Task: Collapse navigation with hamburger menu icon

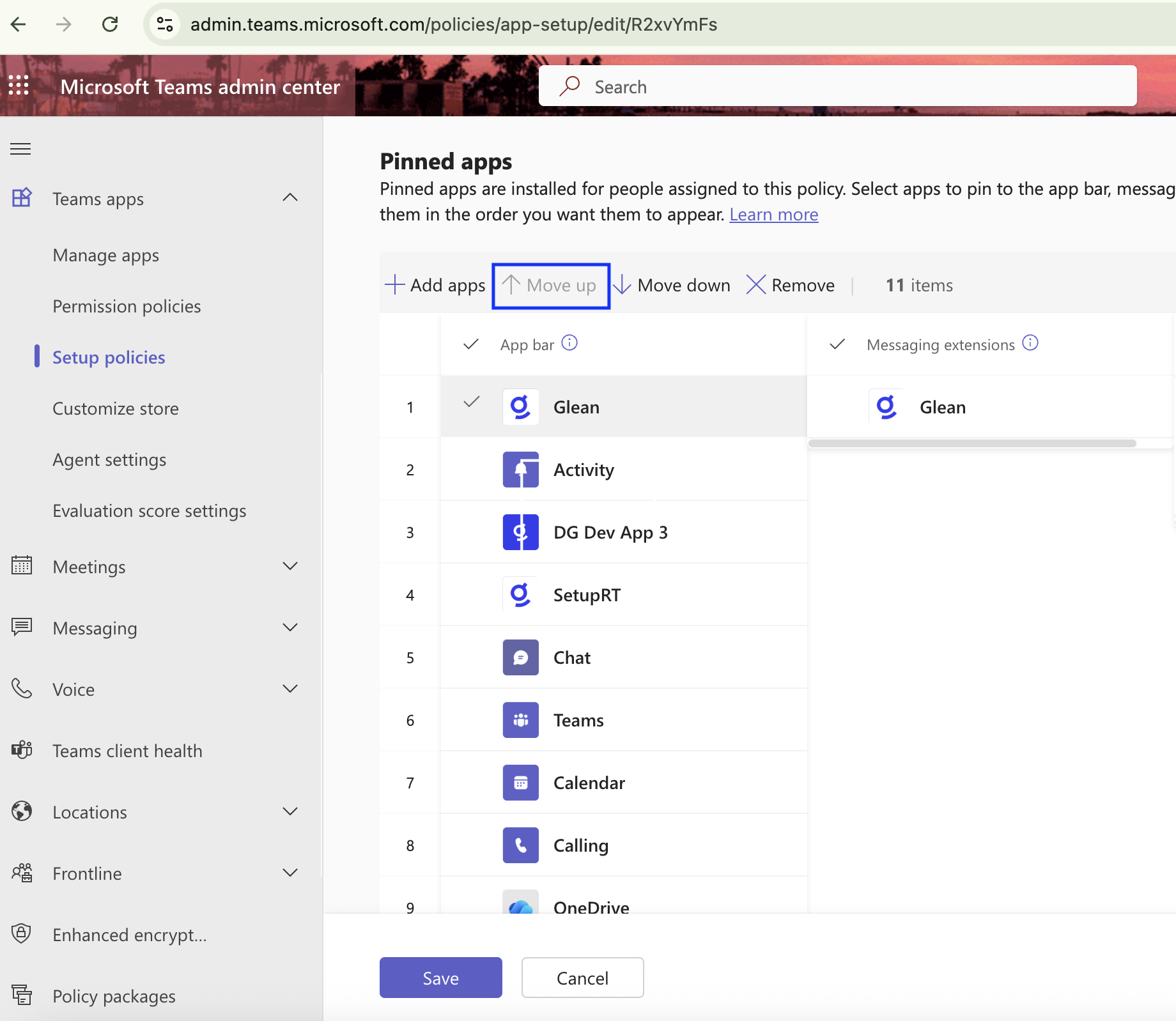Action: pyautogui.click(x=20, y=149)
